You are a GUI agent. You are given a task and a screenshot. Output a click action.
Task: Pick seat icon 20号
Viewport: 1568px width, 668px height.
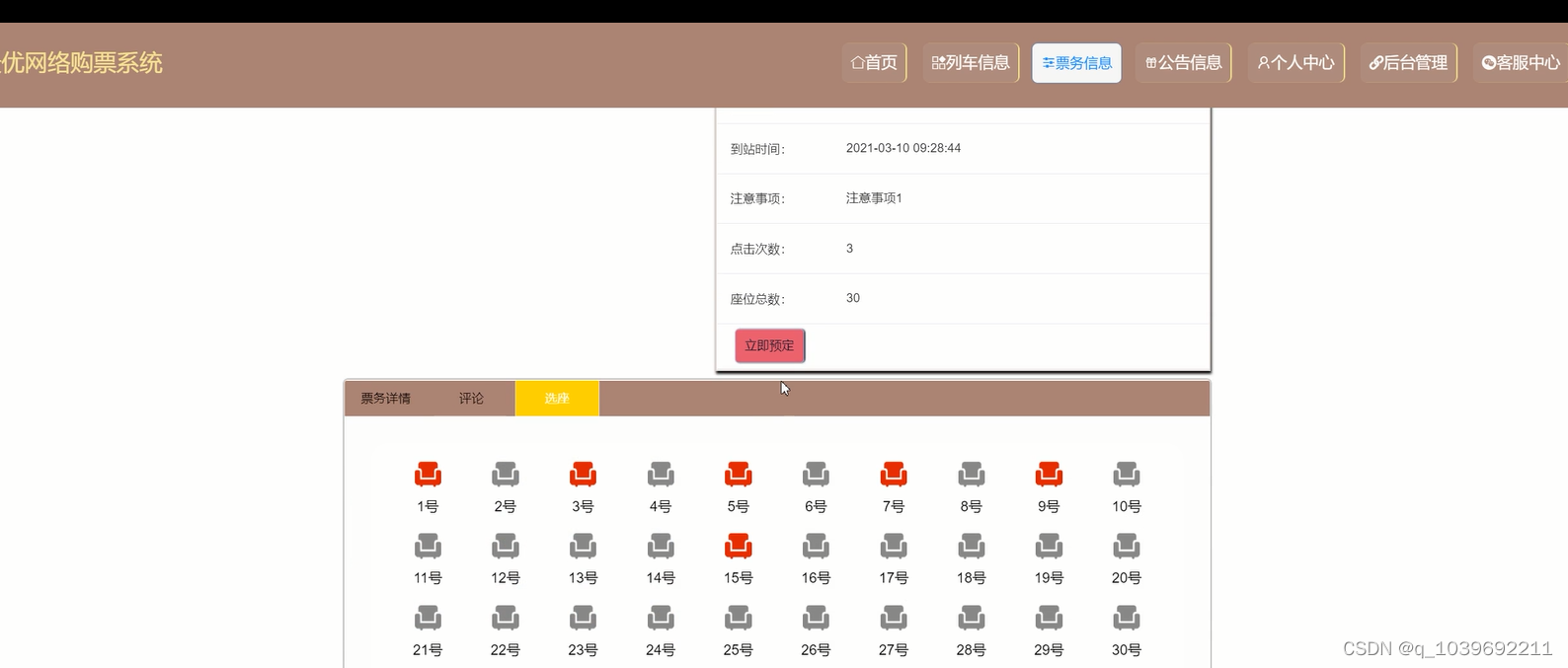[x=1127, y=546]
